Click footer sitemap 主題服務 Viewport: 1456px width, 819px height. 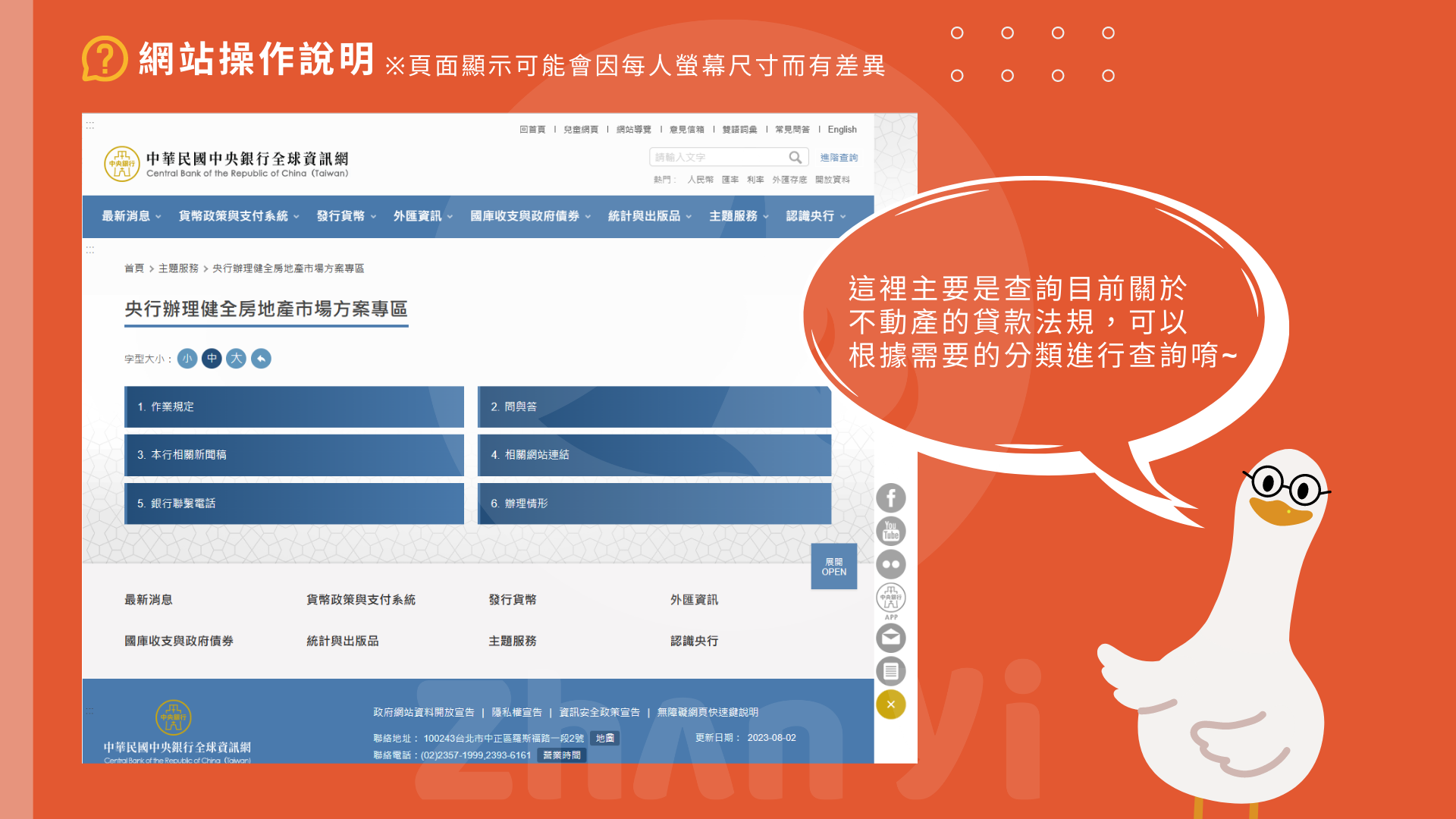[513, 642]
